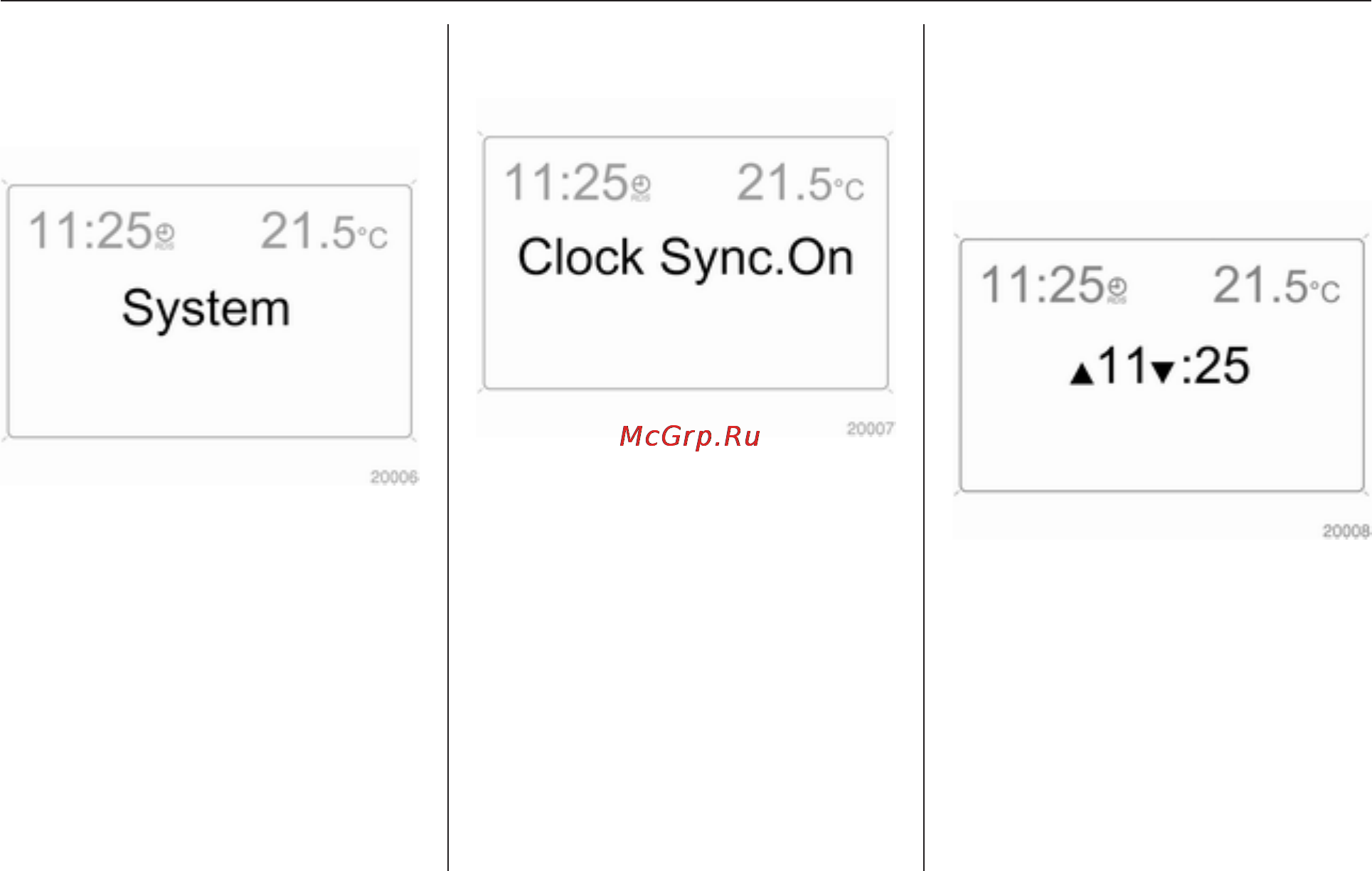The image size is (1372, 871).
Task: Click the °C unit symbol in System display
Action: point(373,237)
